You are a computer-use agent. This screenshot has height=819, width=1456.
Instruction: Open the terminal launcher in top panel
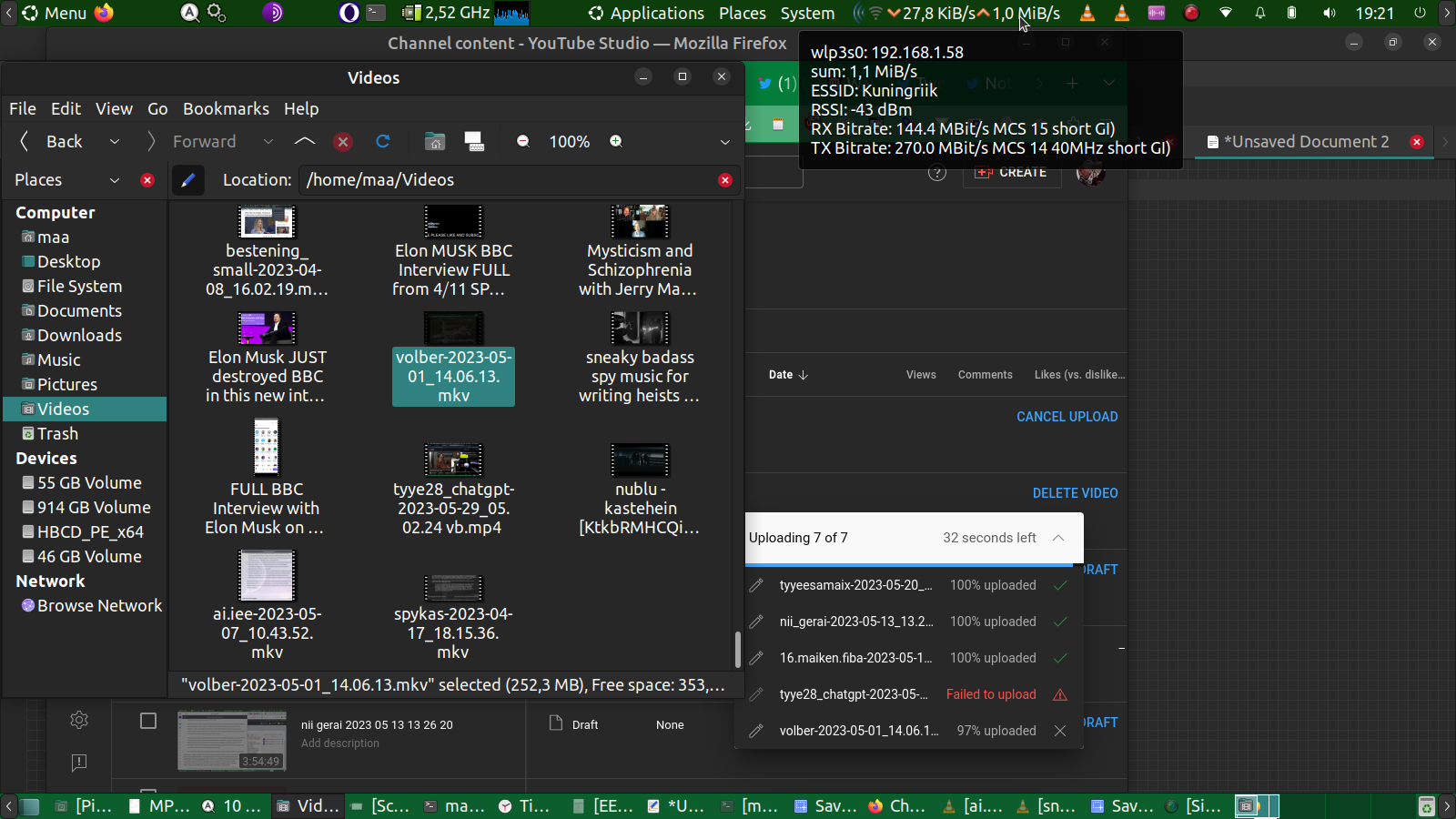376,13
